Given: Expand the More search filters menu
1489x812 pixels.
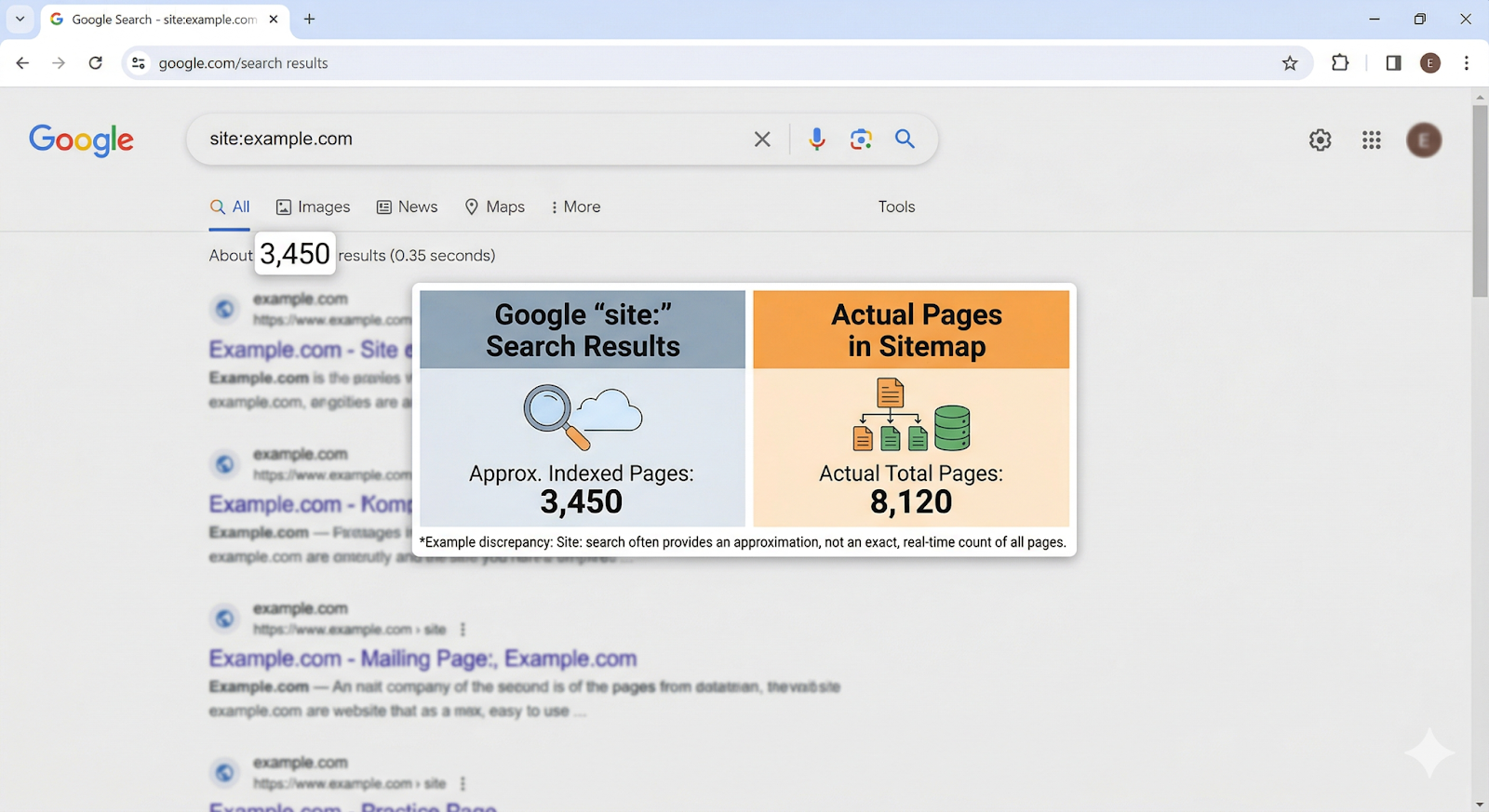Looking at the screenshot, I should tap(575, 207).
